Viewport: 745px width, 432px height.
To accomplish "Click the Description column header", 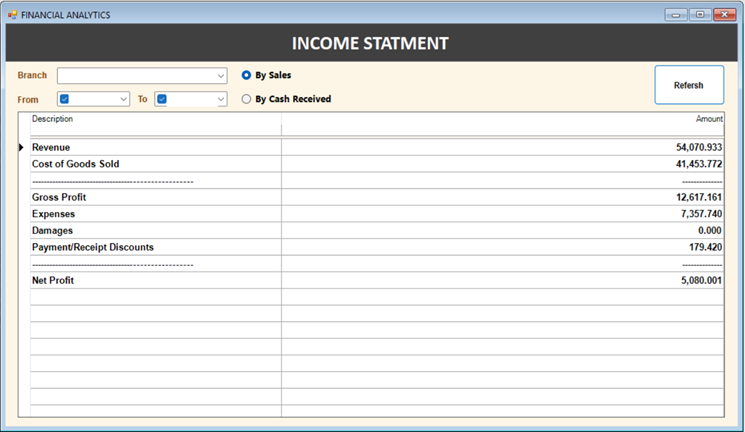I will click(x=156, y=124).
